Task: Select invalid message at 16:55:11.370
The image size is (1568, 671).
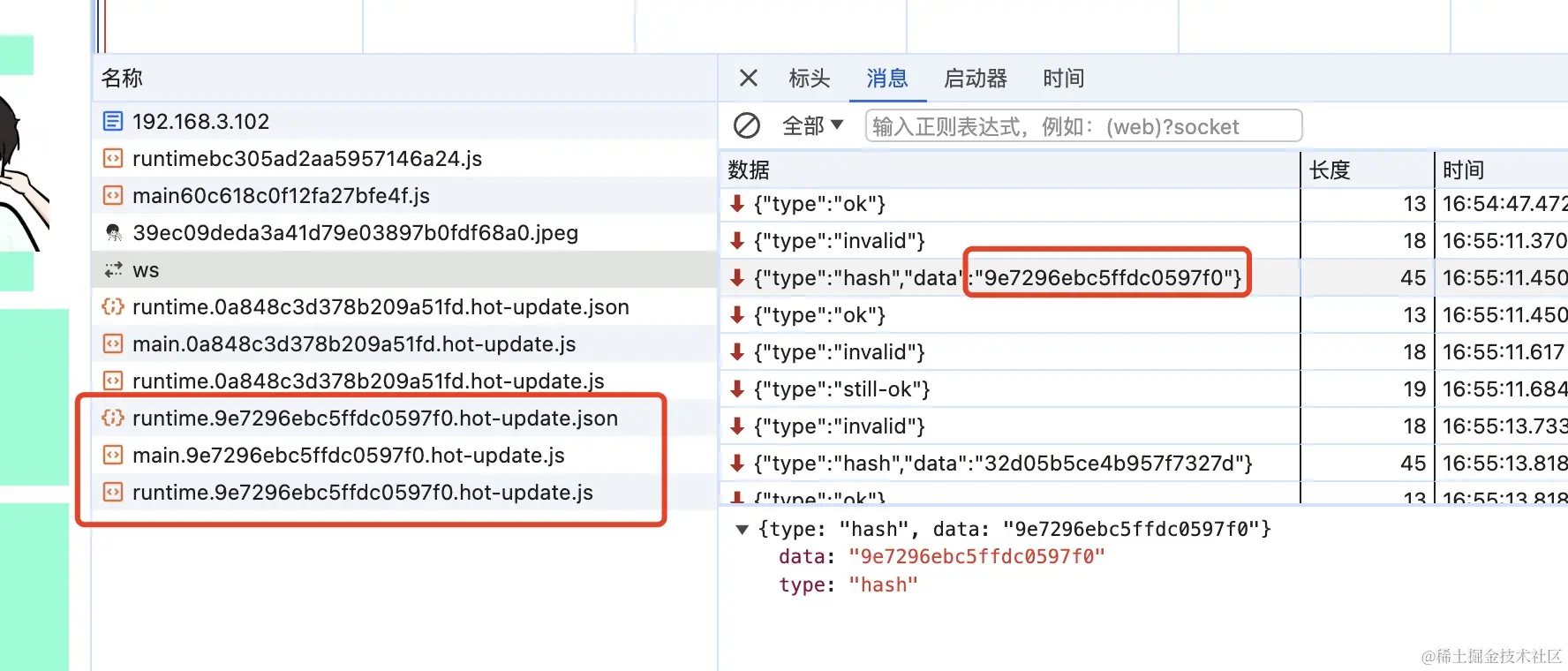Action: click(1144, 241)
